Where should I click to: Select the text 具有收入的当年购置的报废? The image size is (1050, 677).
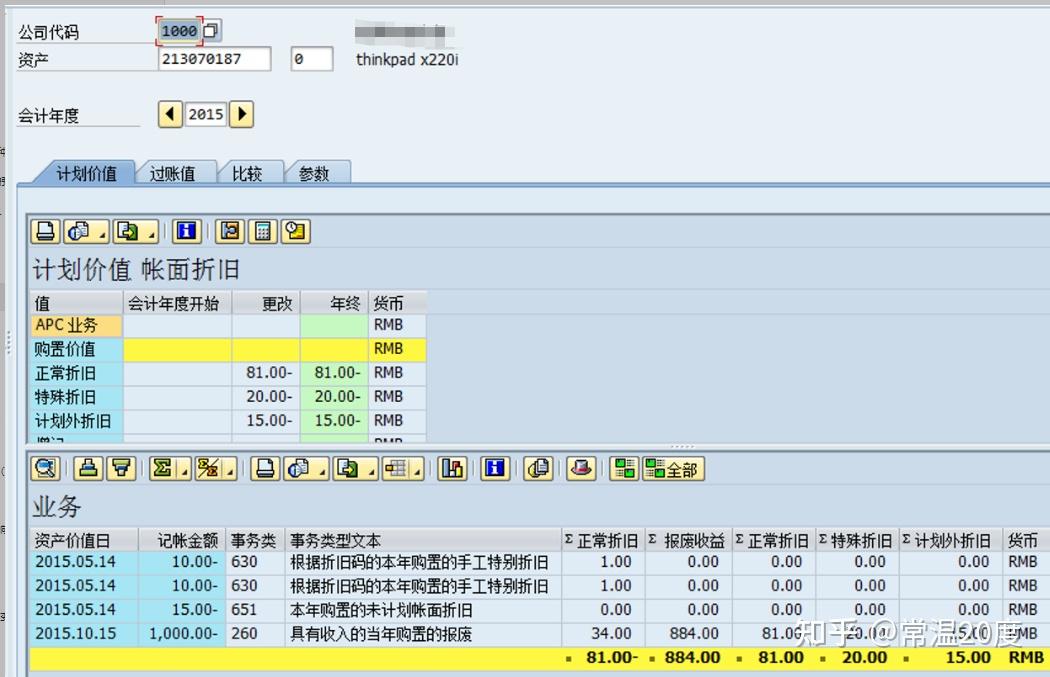381,633
